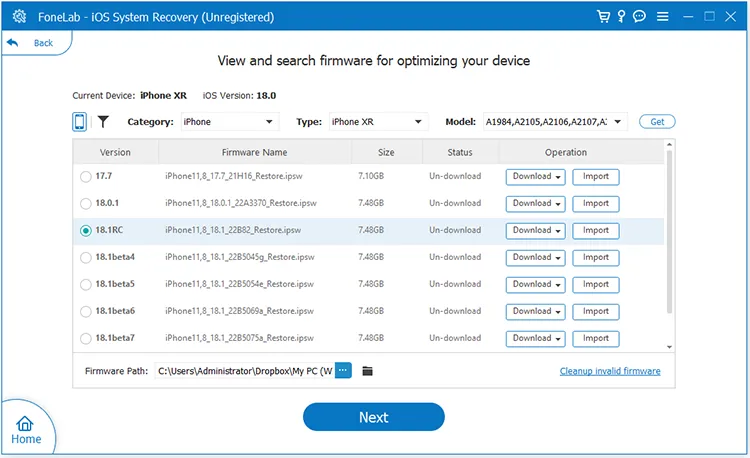This screenshot has width=750, height=458.
Task: Click the filter funnel icon
Action: (x=103, y=122)
